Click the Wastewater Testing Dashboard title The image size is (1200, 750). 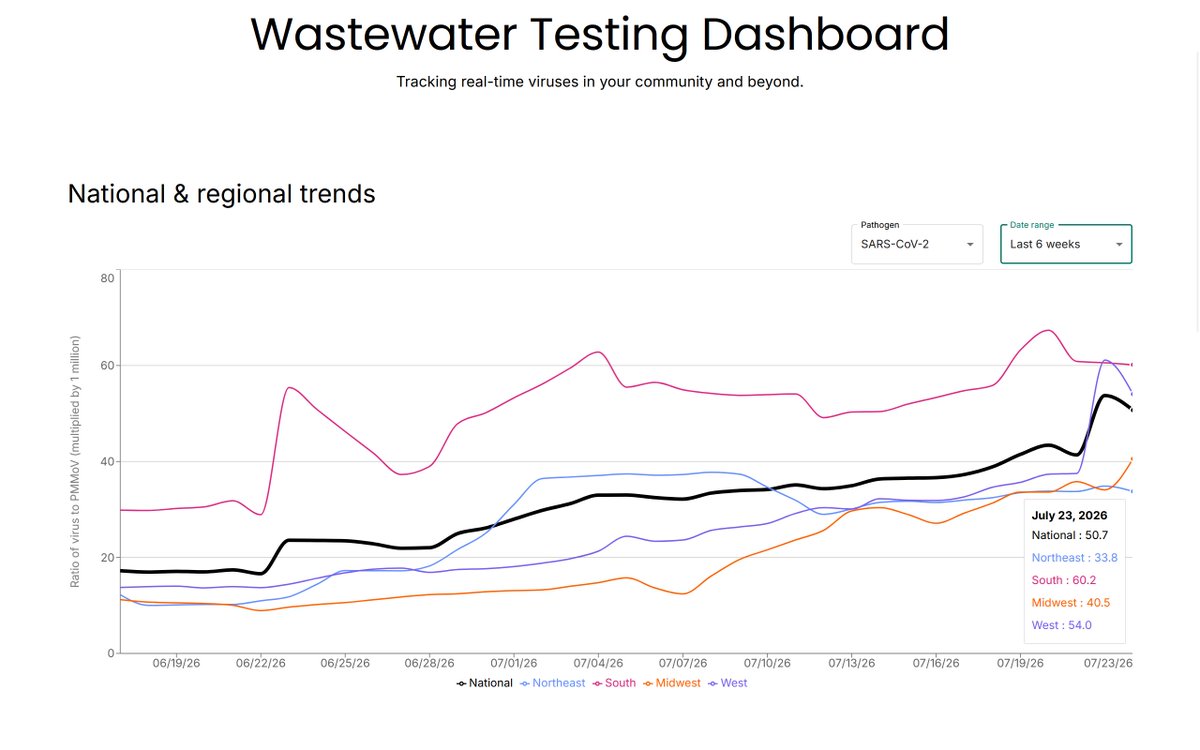(x=600, y=34)
